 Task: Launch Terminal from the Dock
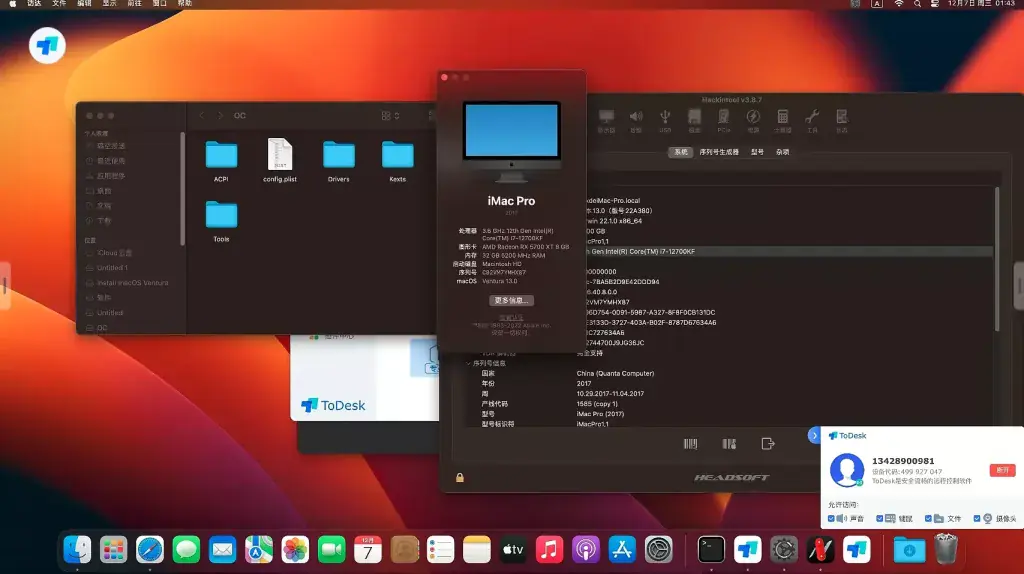click(711, 550)
